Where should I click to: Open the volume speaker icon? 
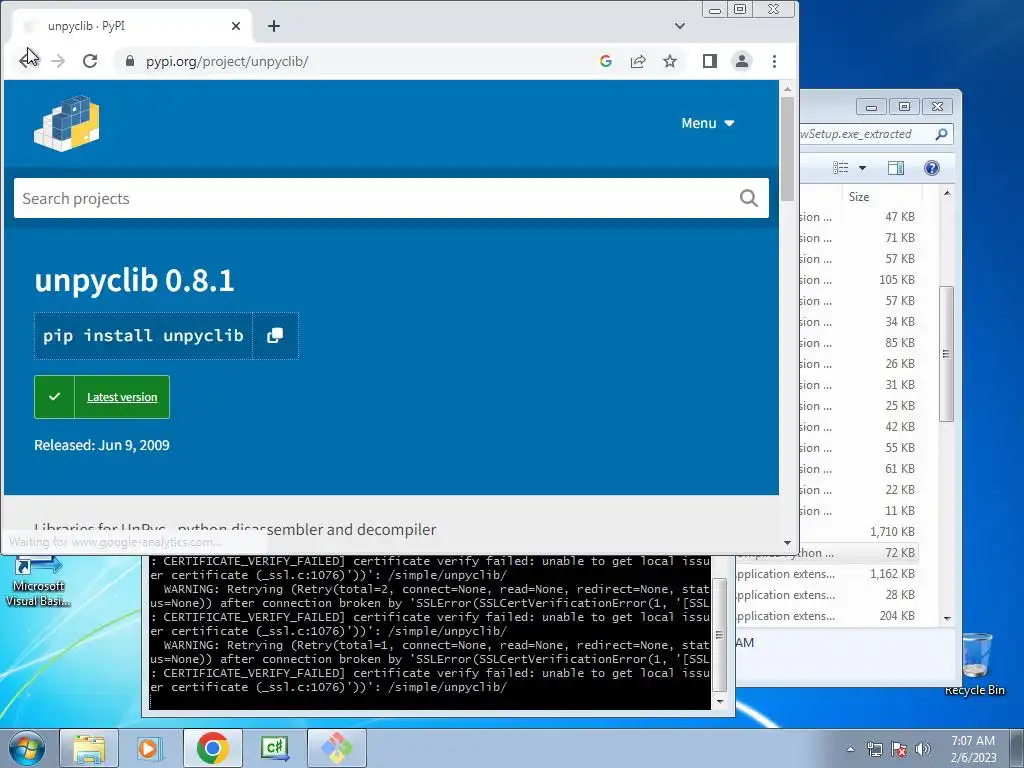click(x=923, y=749)
